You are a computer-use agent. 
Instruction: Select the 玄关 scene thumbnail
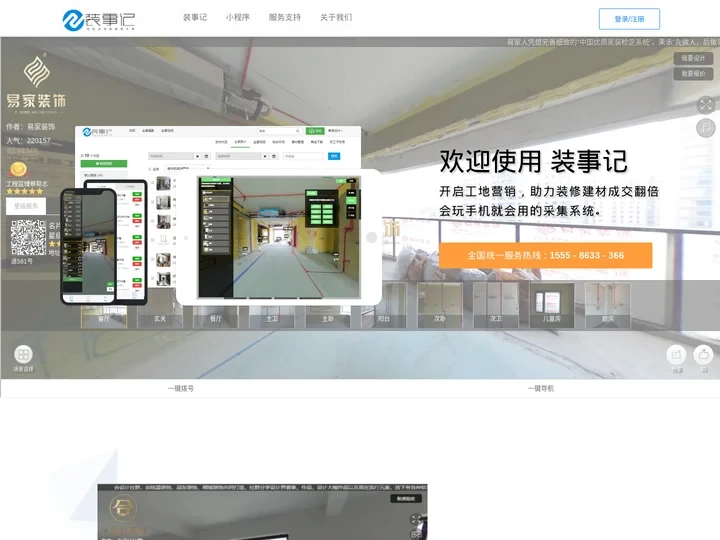click(160, 305)
